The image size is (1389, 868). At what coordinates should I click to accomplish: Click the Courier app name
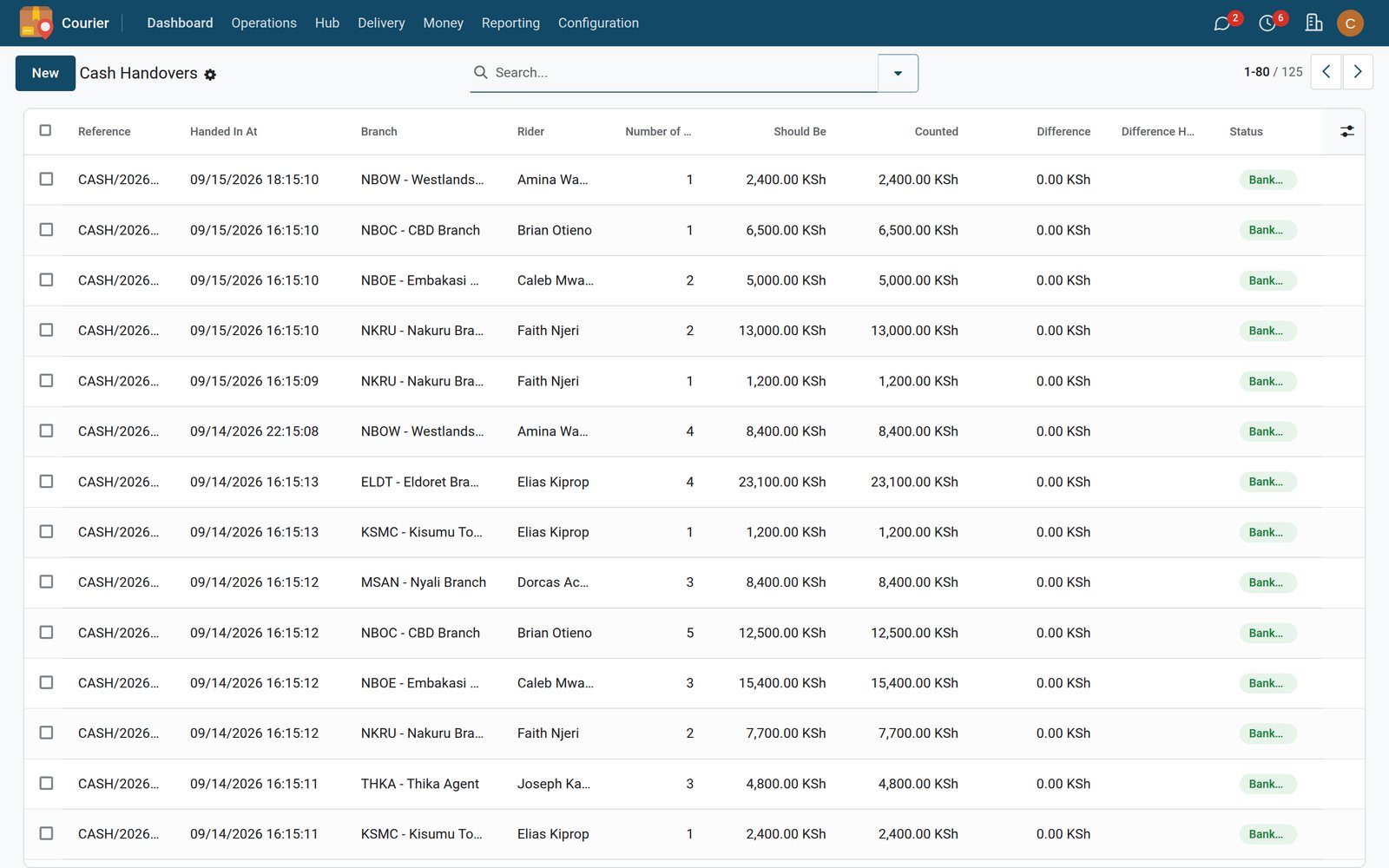tap(85, 23)
